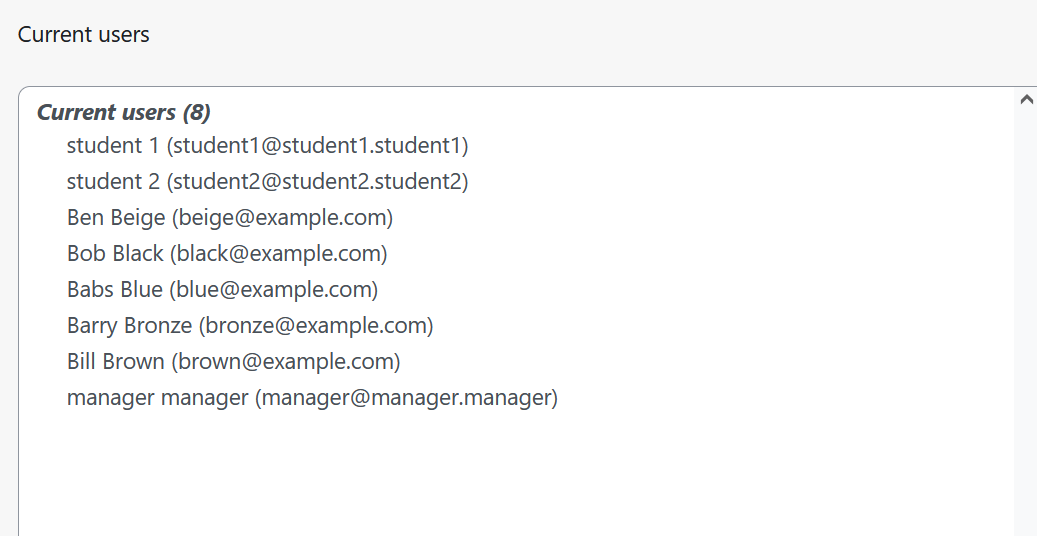
Task: Click empty space below manager entry
Action: click(x=516, y=473)
